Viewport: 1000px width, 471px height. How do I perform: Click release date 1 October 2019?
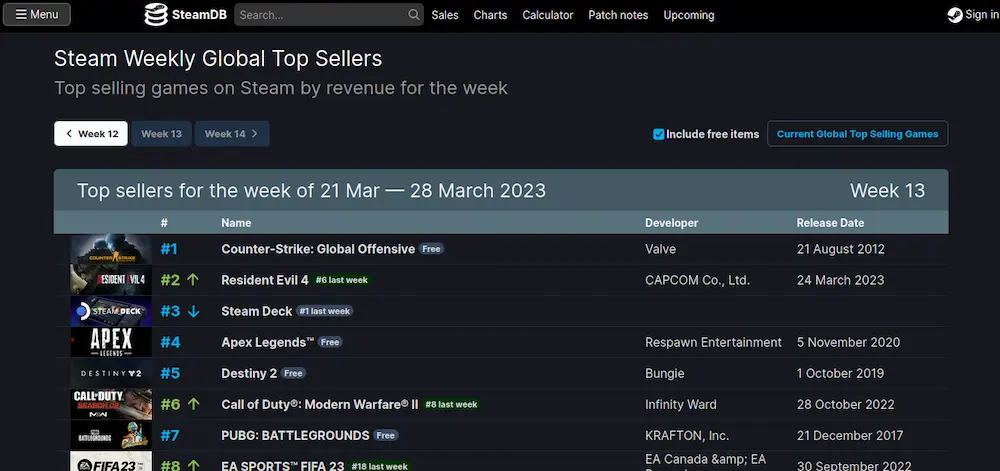tap(841, 373)
